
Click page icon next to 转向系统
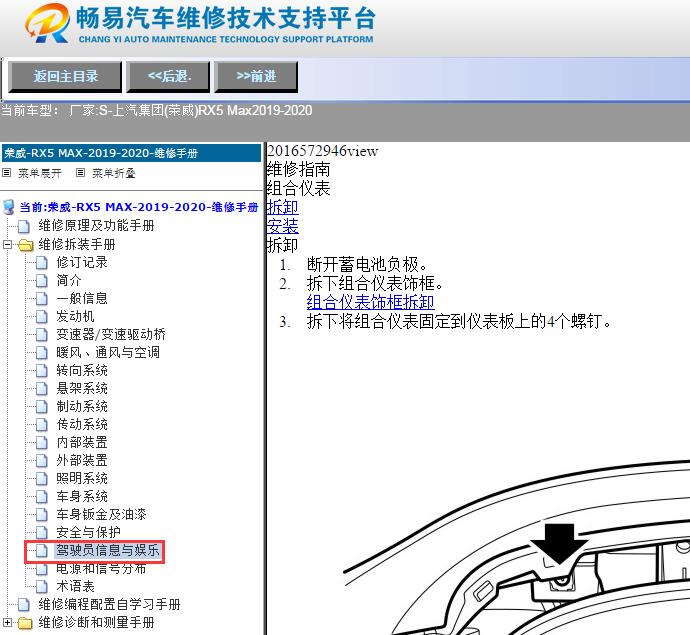[x=42, y=371]
